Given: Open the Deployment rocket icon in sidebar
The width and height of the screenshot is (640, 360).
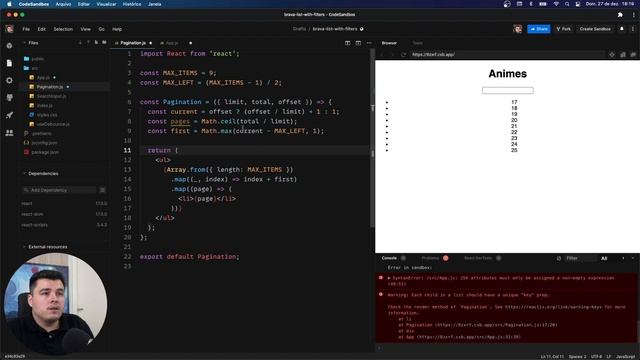Looking at the screenshot, I should [x=9, y=115].
